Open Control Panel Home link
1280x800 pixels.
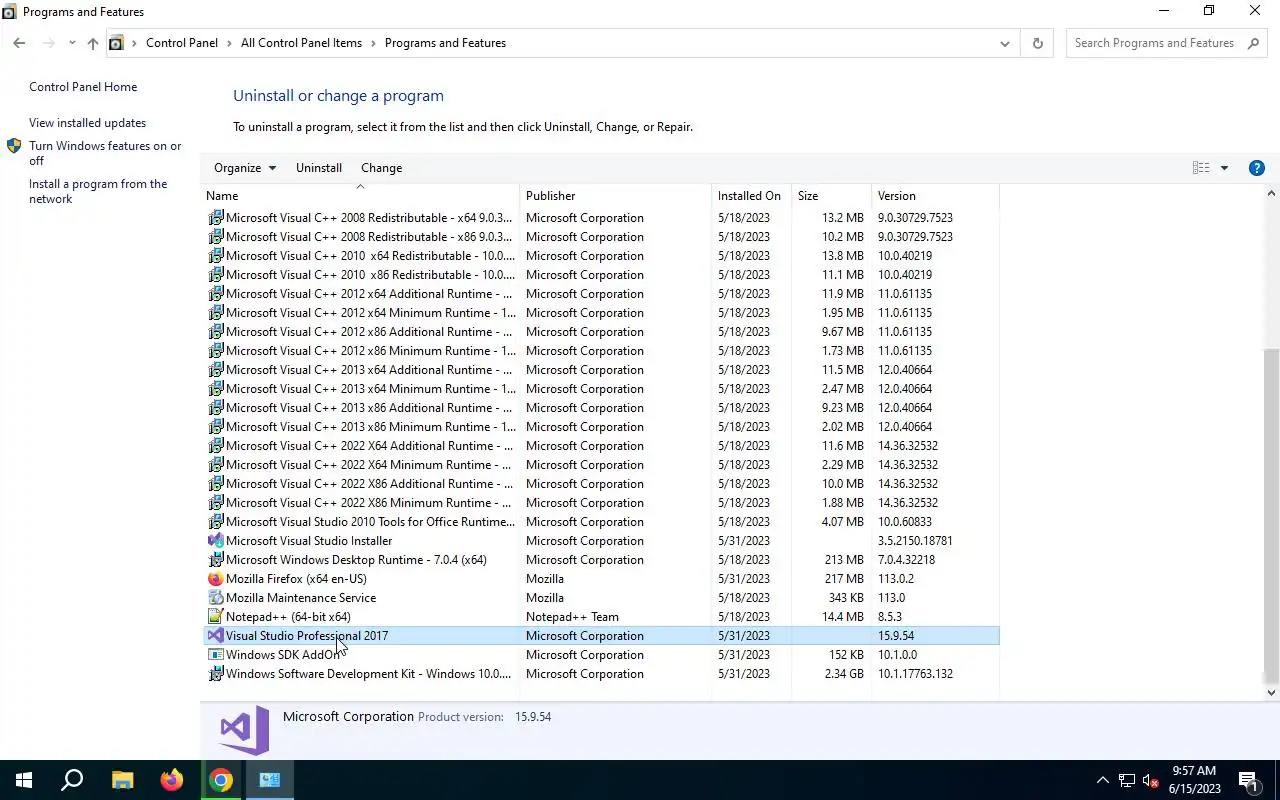click(83, 87)
